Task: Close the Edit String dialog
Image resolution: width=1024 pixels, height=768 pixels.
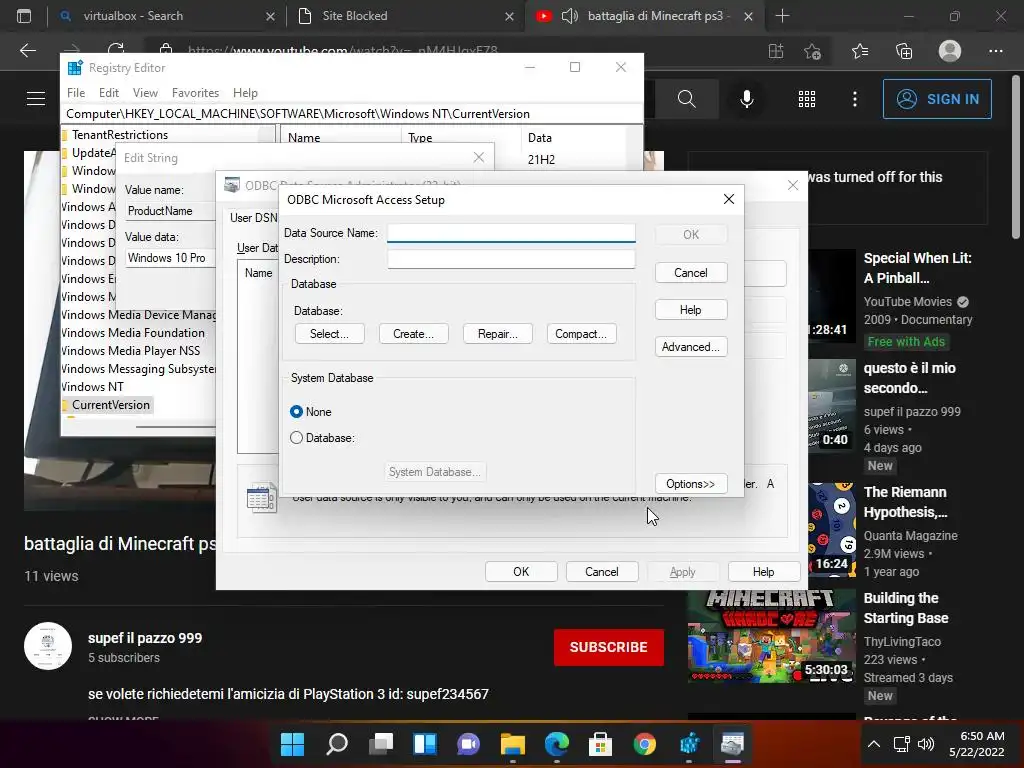Action: coord(479,157)
